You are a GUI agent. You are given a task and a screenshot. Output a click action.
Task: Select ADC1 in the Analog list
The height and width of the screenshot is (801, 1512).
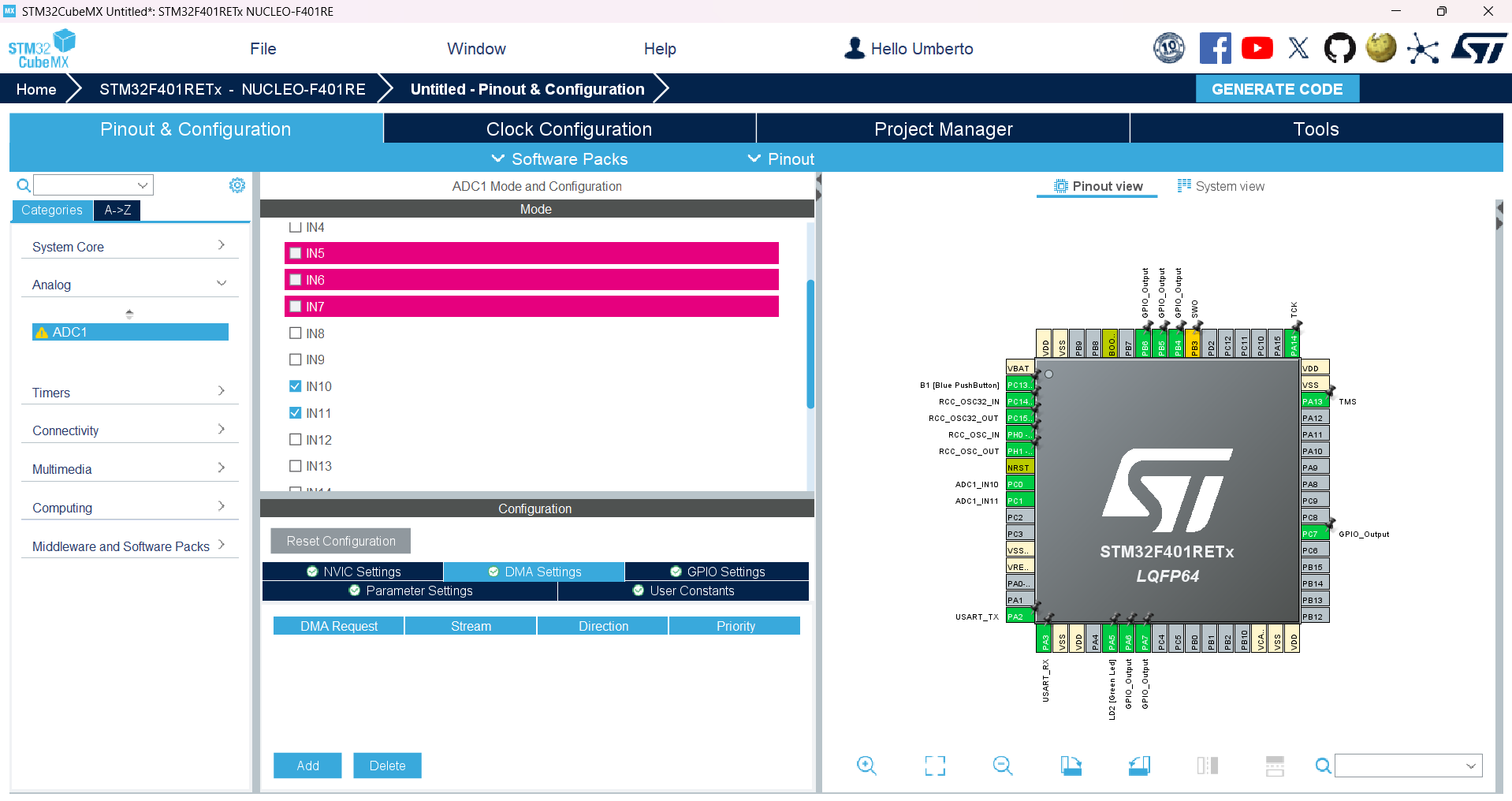130,332
